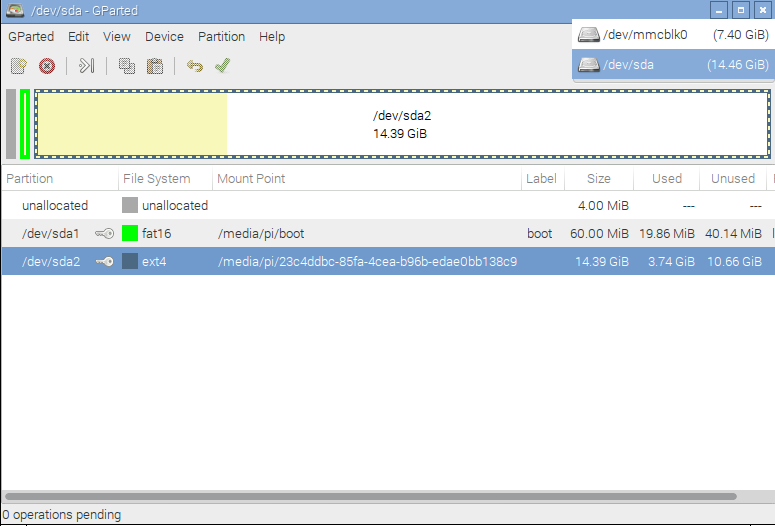Select the /dev/sda2 partition name
The width and height of the screenshot is (775, 526).
coord(51,262)
